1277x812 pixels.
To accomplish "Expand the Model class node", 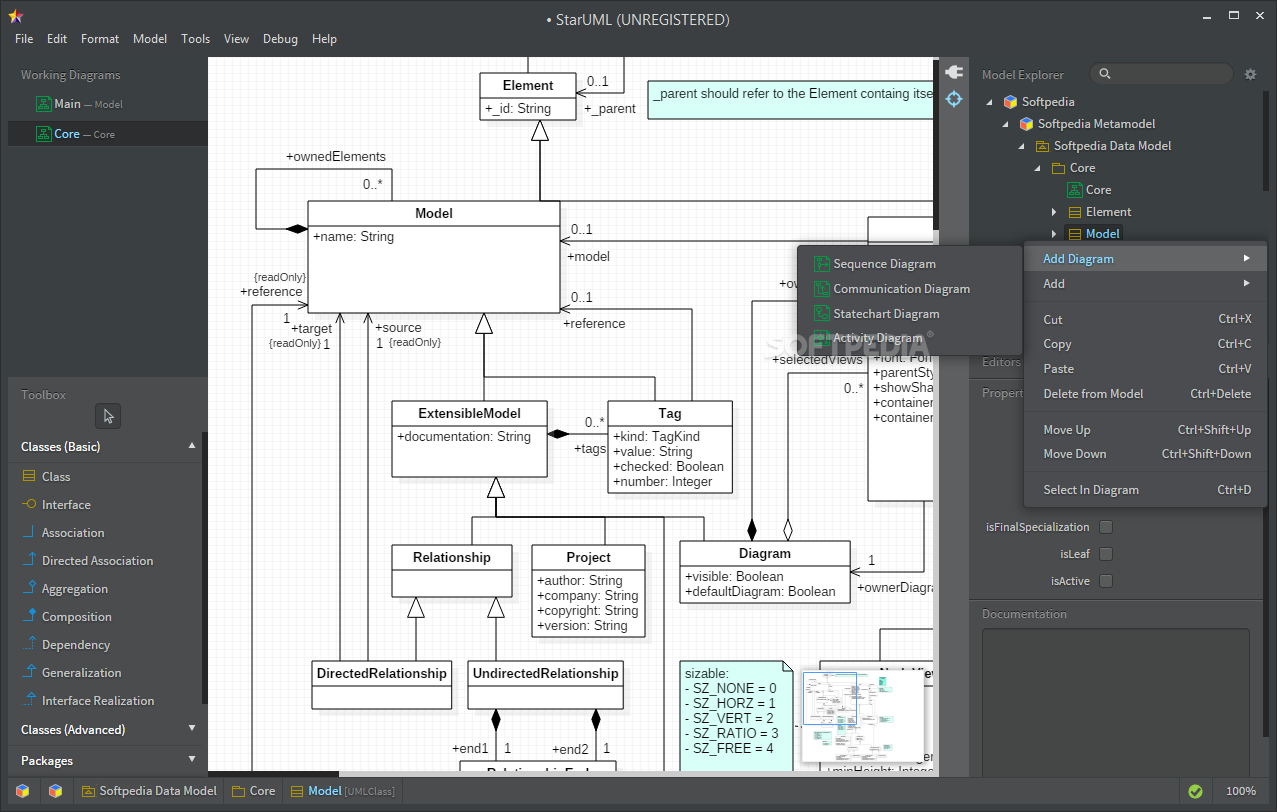I will (1054, 234).
